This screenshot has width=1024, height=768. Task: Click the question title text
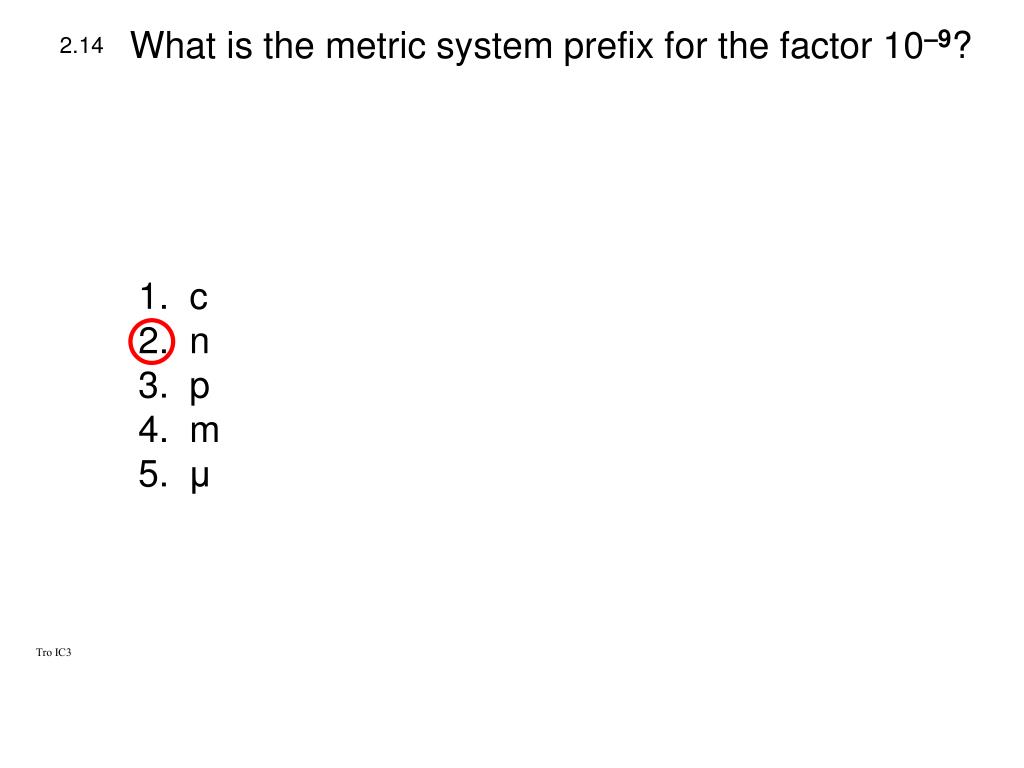coord(551,46)
